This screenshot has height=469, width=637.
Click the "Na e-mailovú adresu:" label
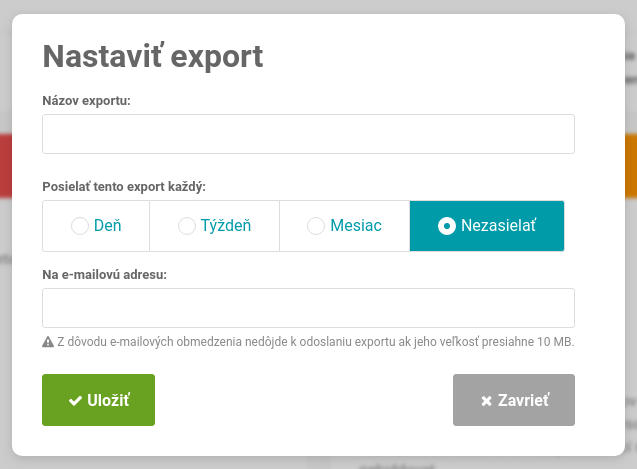(x=104, y=275)
